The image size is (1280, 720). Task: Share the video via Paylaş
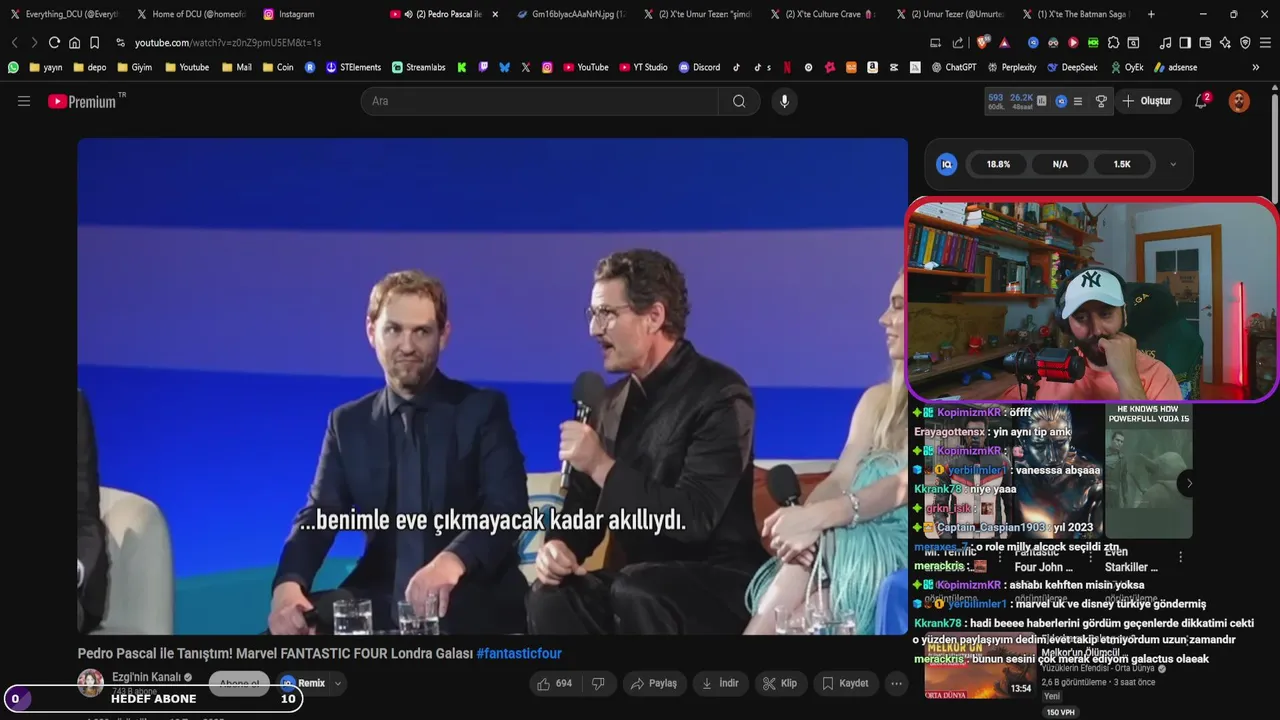pyautogui.click(x=654, y=683)
